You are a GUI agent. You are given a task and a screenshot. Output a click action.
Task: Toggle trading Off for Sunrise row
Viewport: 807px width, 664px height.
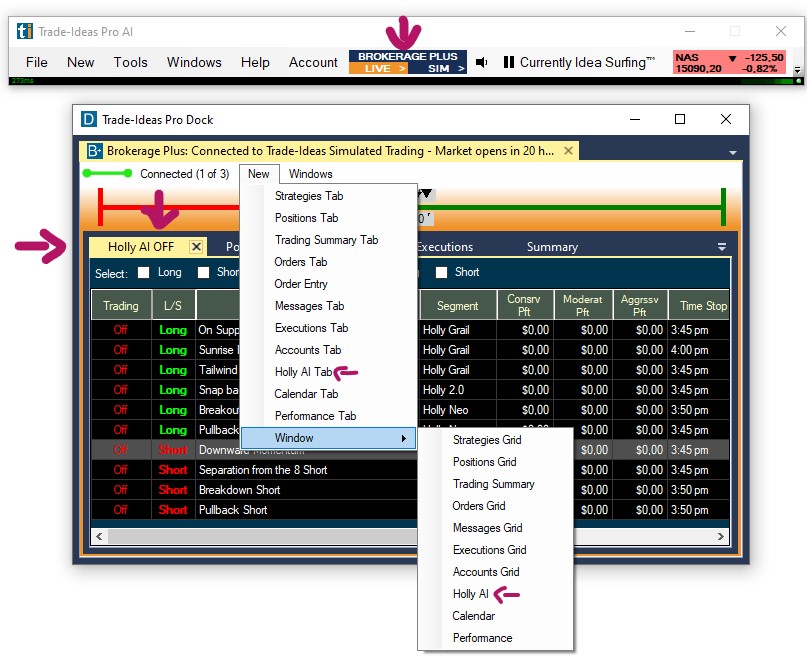click(x=121, y=350)
